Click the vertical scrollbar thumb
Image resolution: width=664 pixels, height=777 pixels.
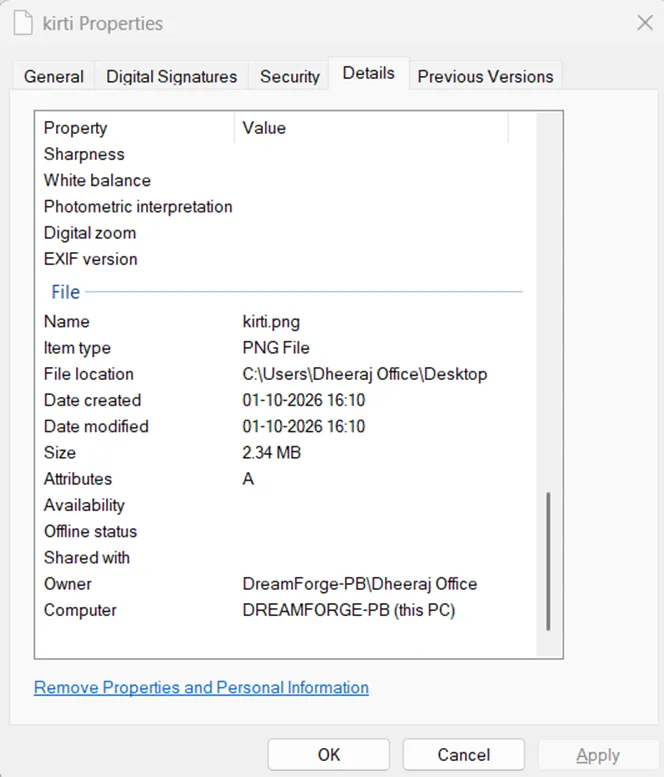coord(548,561)
